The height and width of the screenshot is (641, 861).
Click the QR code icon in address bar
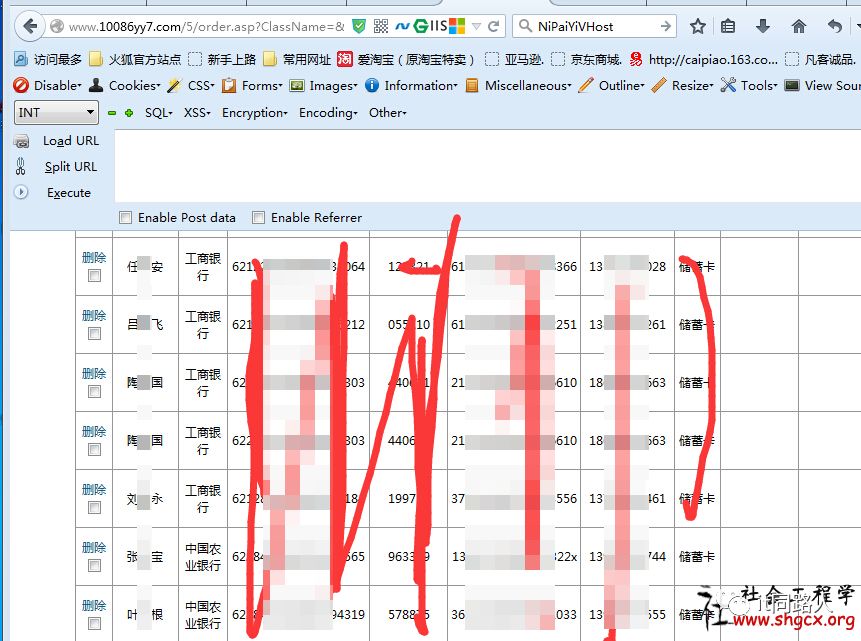pyautogui.click(x=381, y=26)
